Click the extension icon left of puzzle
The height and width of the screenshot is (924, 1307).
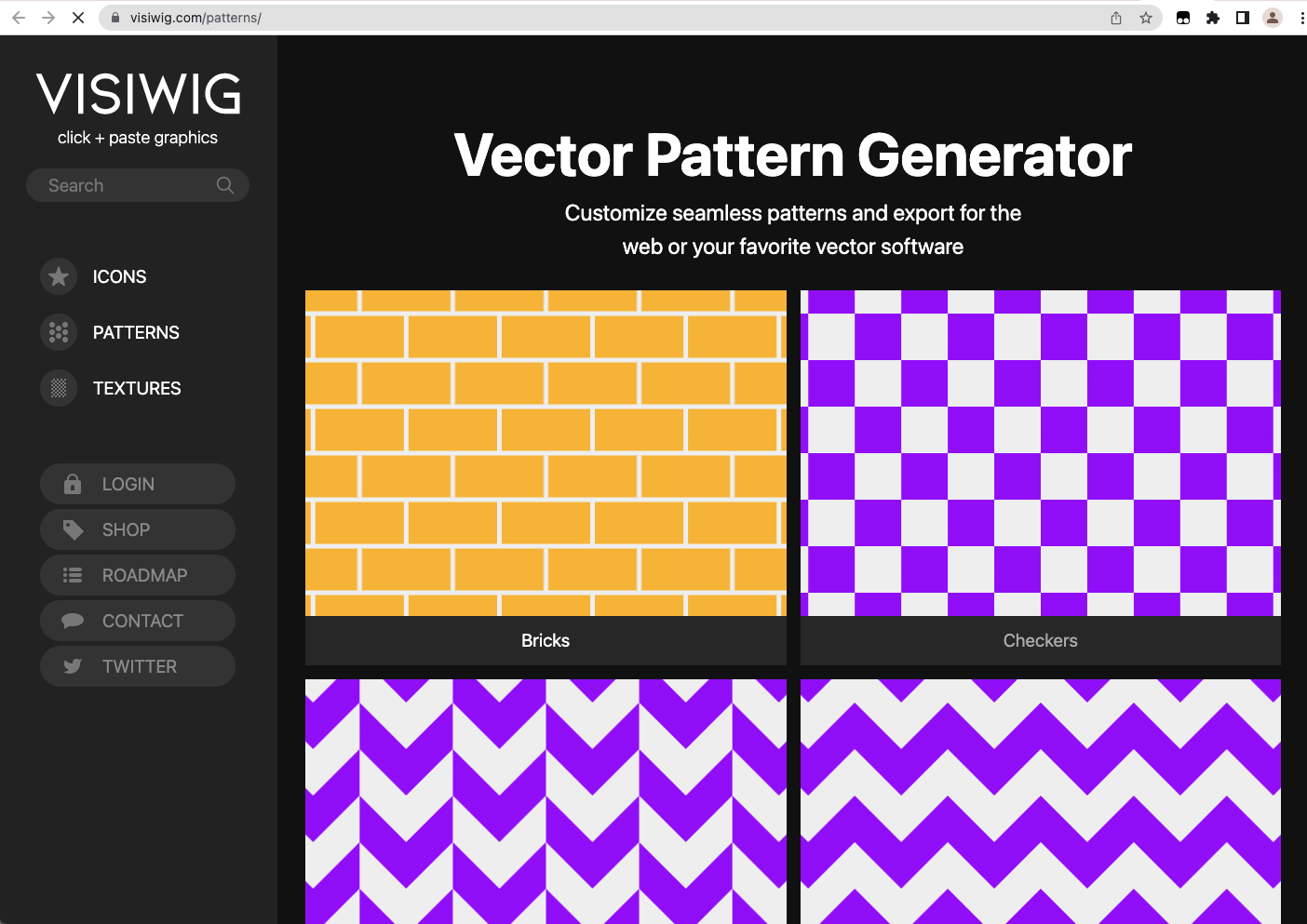[1183, 18]
